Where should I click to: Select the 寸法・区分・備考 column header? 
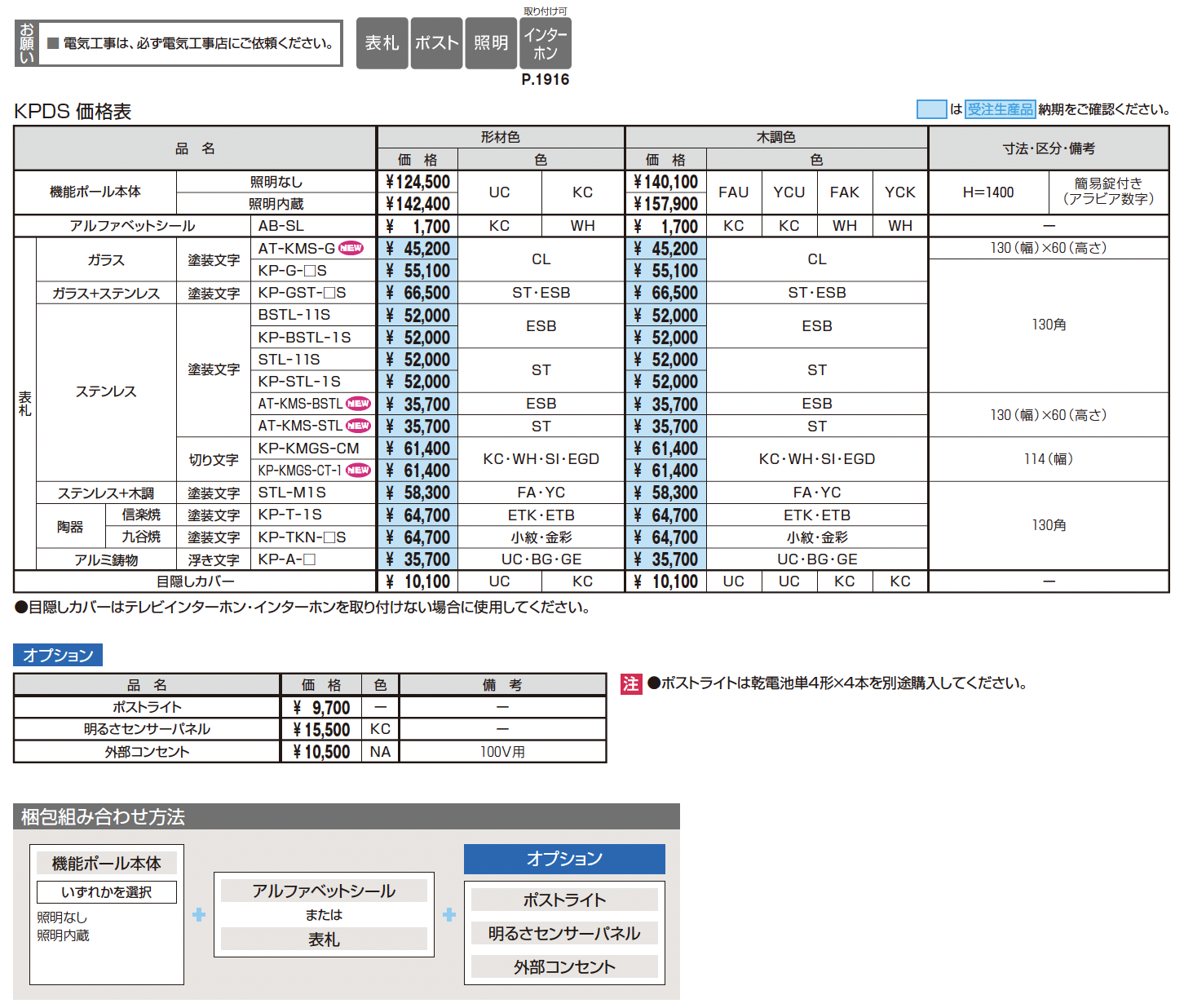coord(1049,148)
